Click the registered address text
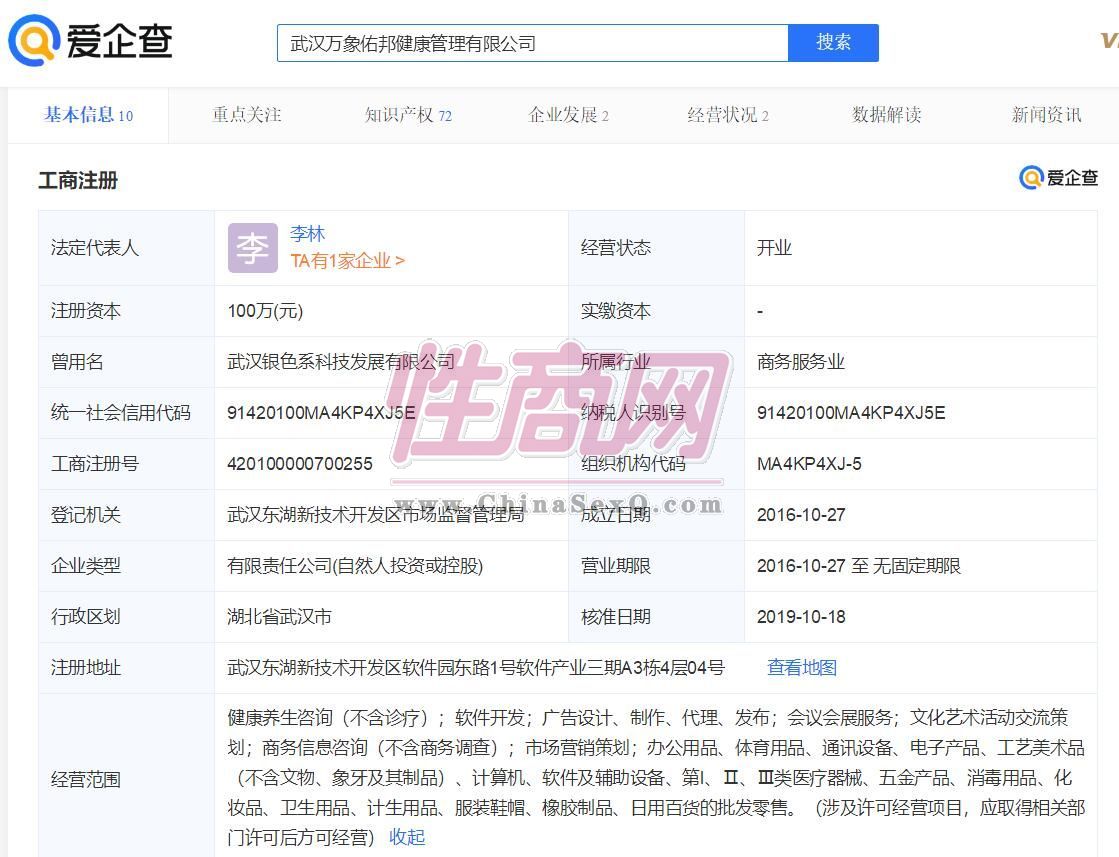The image size is (1119, 857). pos(476,668)
